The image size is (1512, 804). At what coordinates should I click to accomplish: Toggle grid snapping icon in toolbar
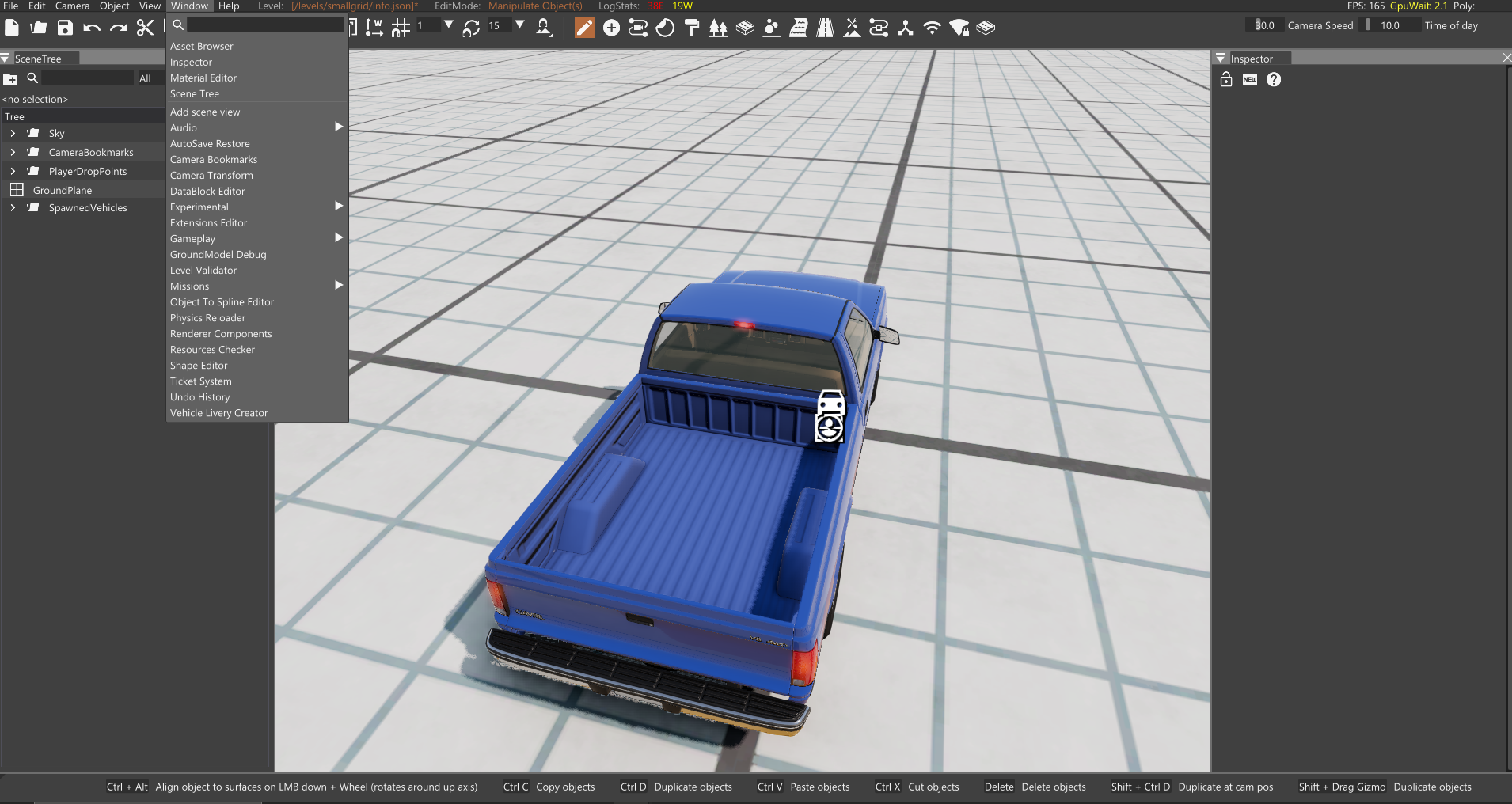pyautogui.click(x=401, y=28)
